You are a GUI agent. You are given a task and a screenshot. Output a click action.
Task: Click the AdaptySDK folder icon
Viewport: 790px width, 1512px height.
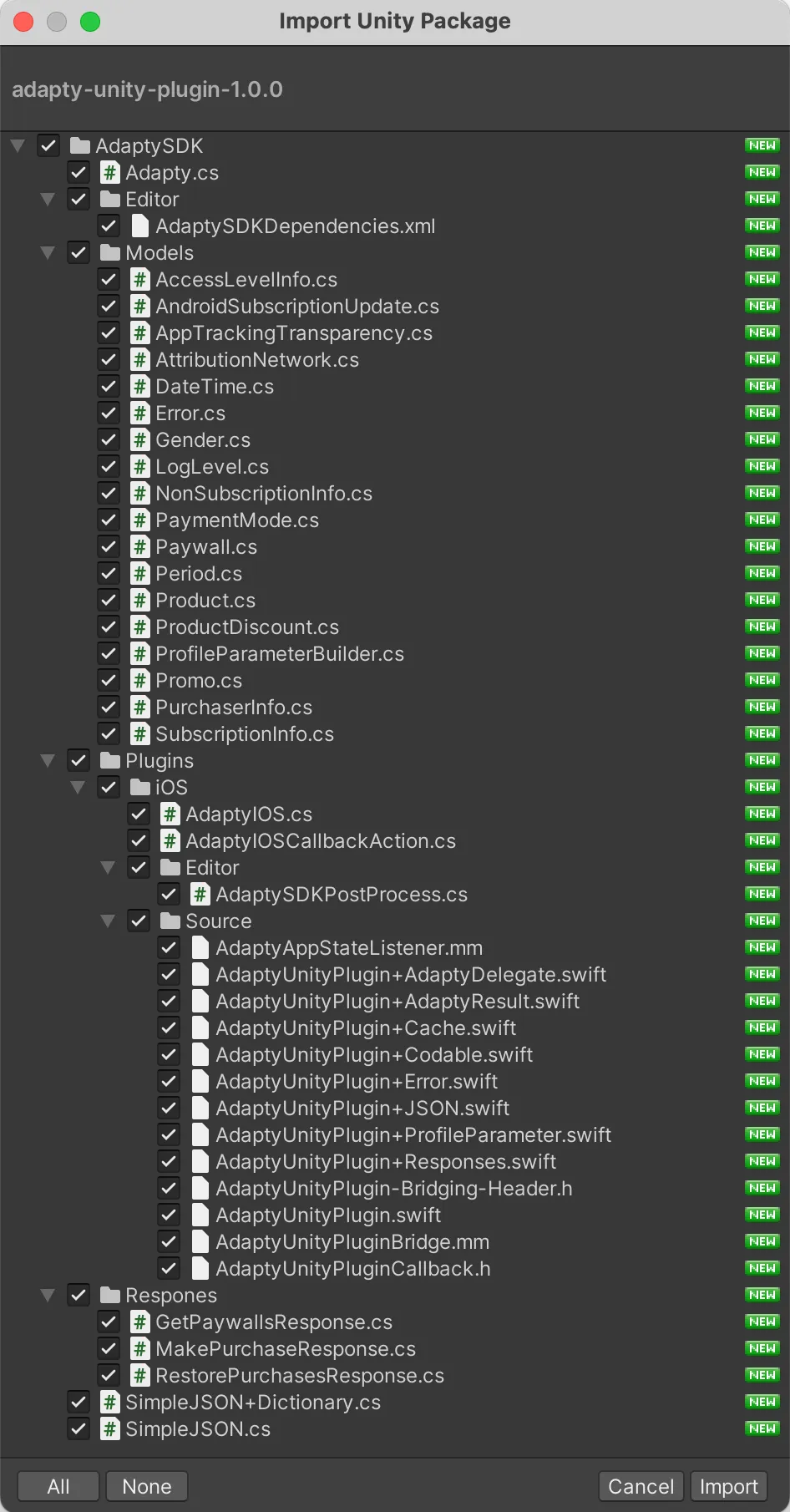pos(80,146)
